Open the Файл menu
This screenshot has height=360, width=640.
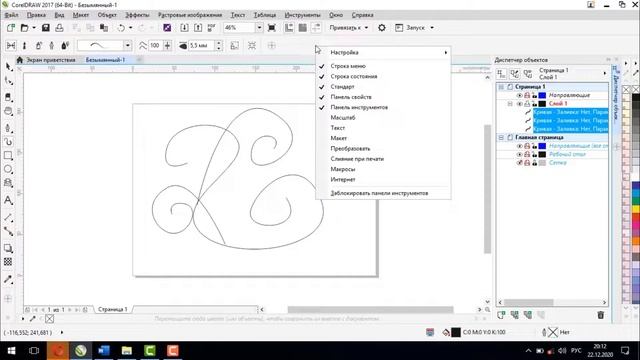click(11, 15)
